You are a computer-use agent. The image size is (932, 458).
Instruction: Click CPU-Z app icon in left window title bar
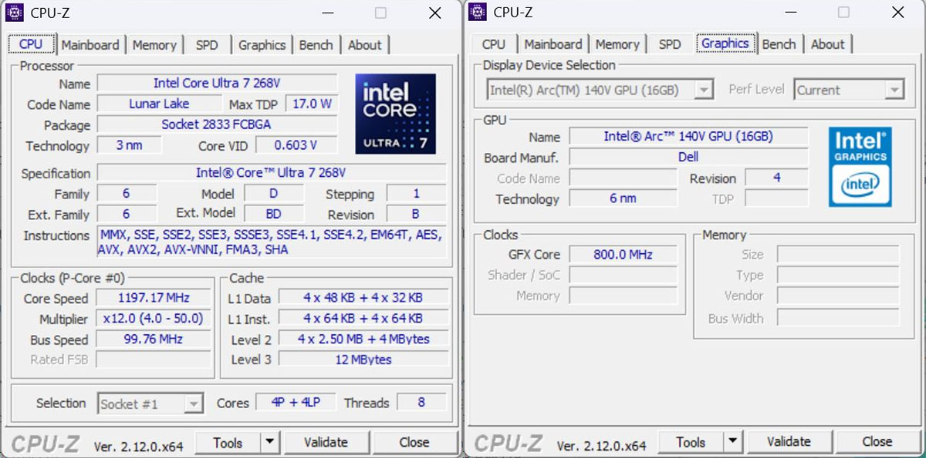[x=14, y=12]
